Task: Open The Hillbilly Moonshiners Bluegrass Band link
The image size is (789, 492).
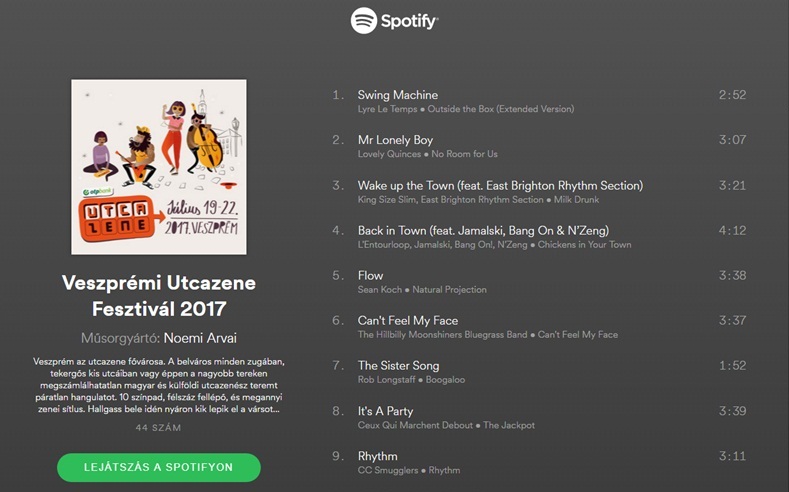Action: [x=442, y=335]
